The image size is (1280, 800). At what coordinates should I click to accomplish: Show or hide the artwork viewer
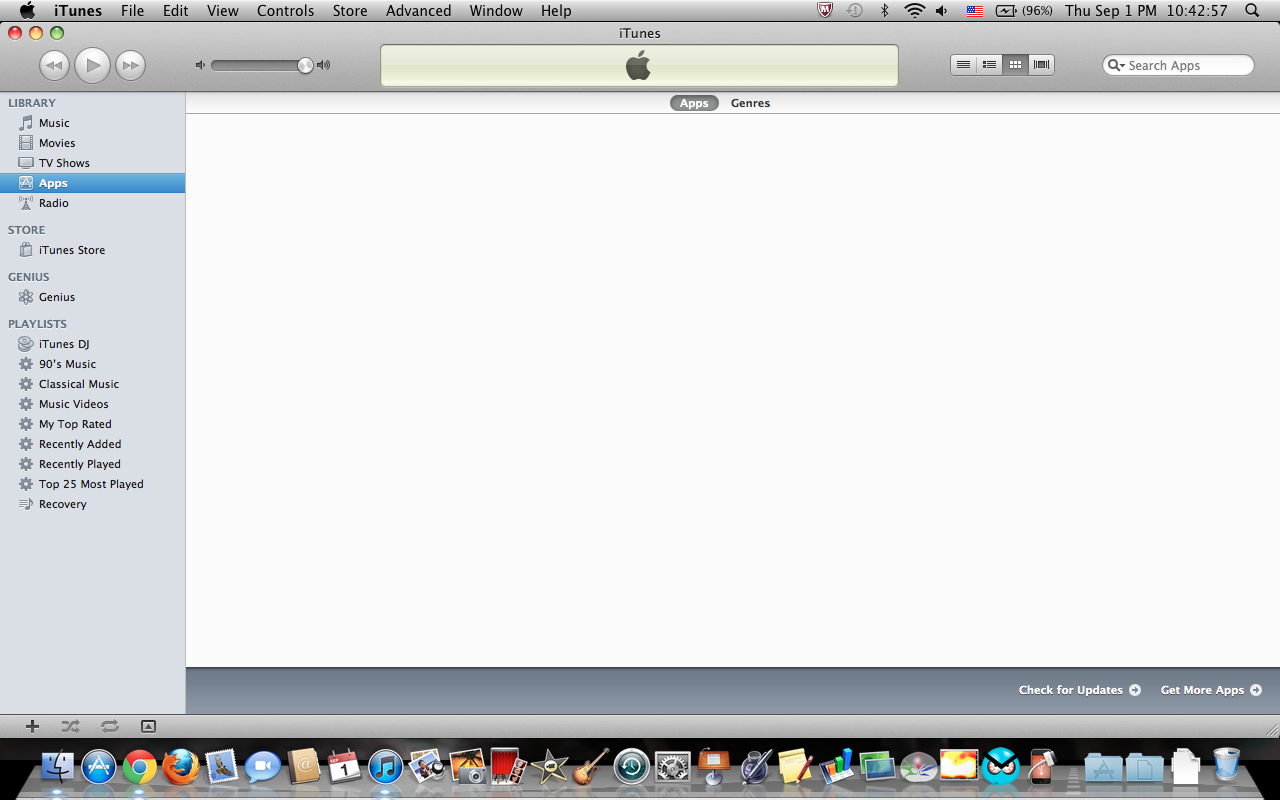tap(148, 726)
